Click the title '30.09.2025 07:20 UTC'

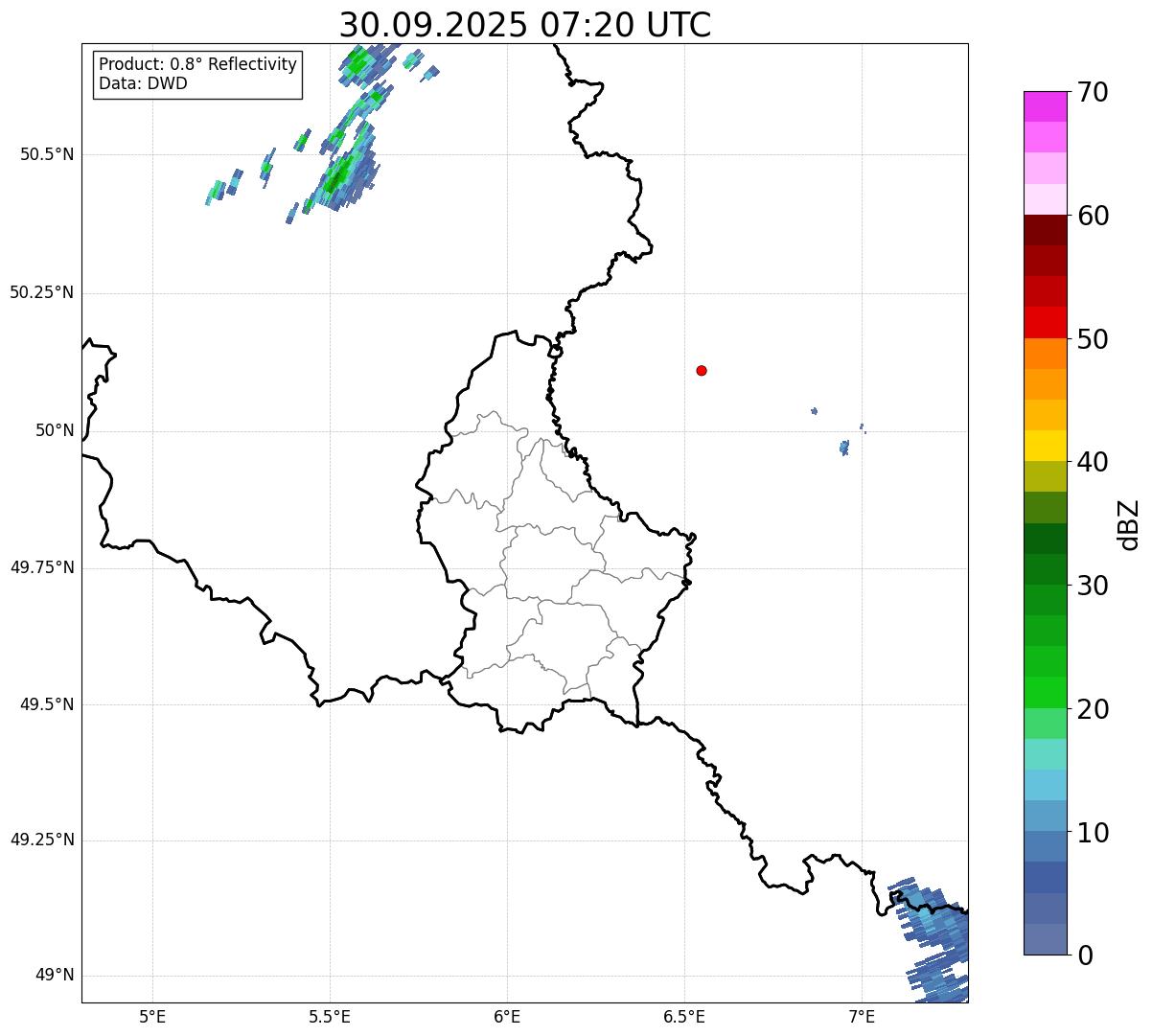[x=525, y=25]
